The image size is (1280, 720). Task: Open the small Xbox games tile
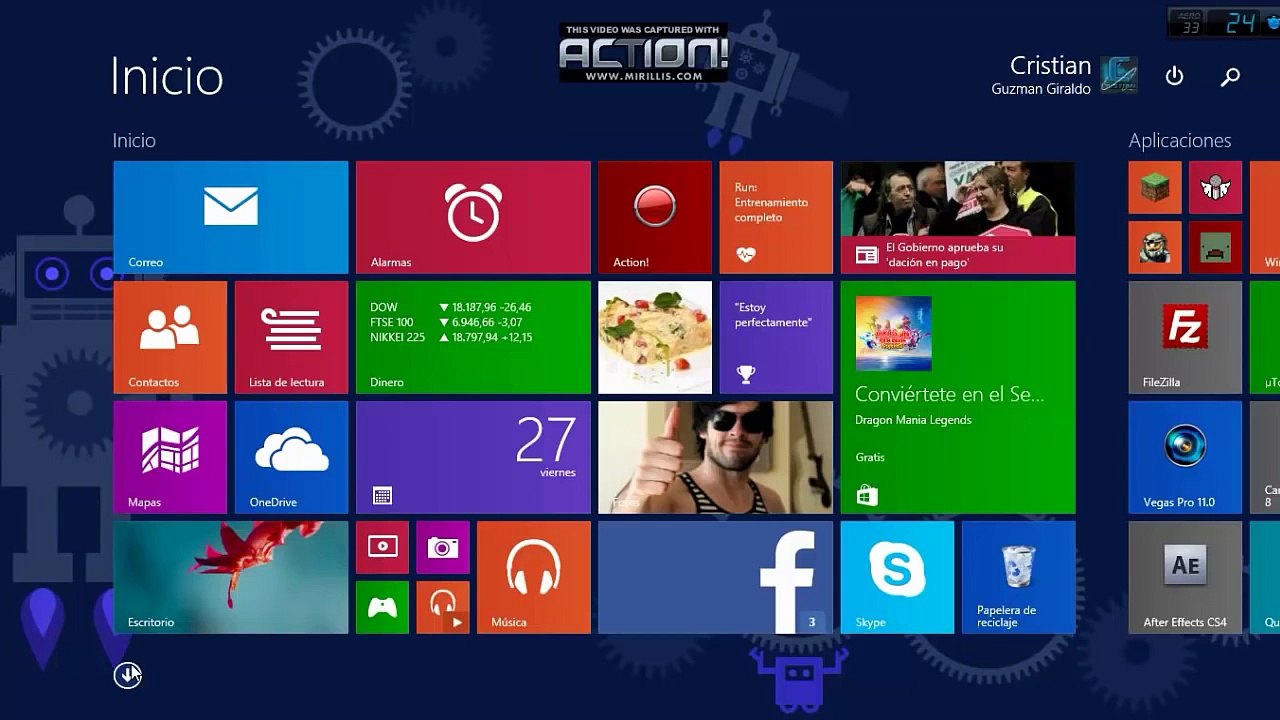coord(382,607)
